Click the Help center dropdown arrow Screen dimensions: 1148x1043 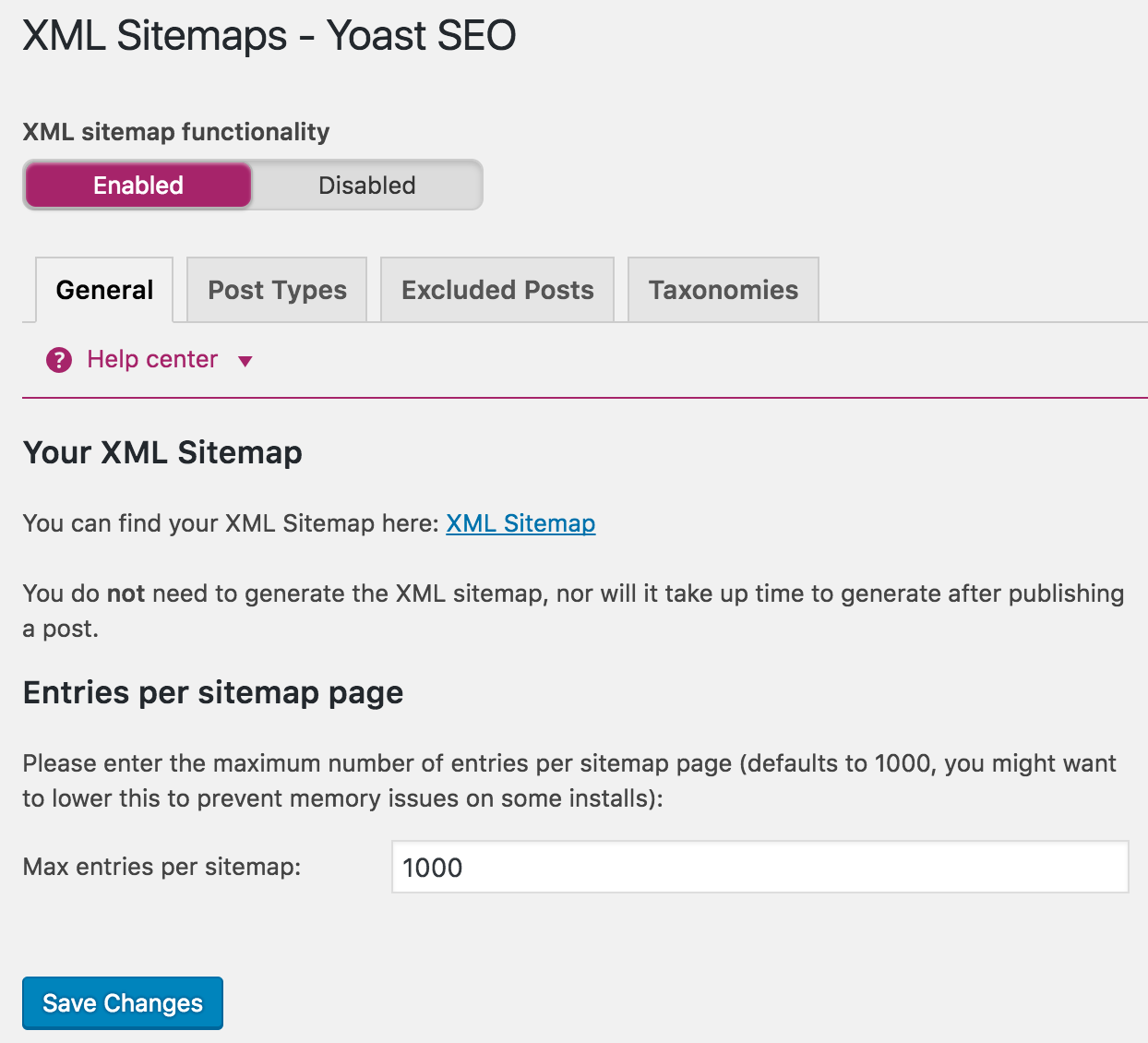click(x=245, y=361)
